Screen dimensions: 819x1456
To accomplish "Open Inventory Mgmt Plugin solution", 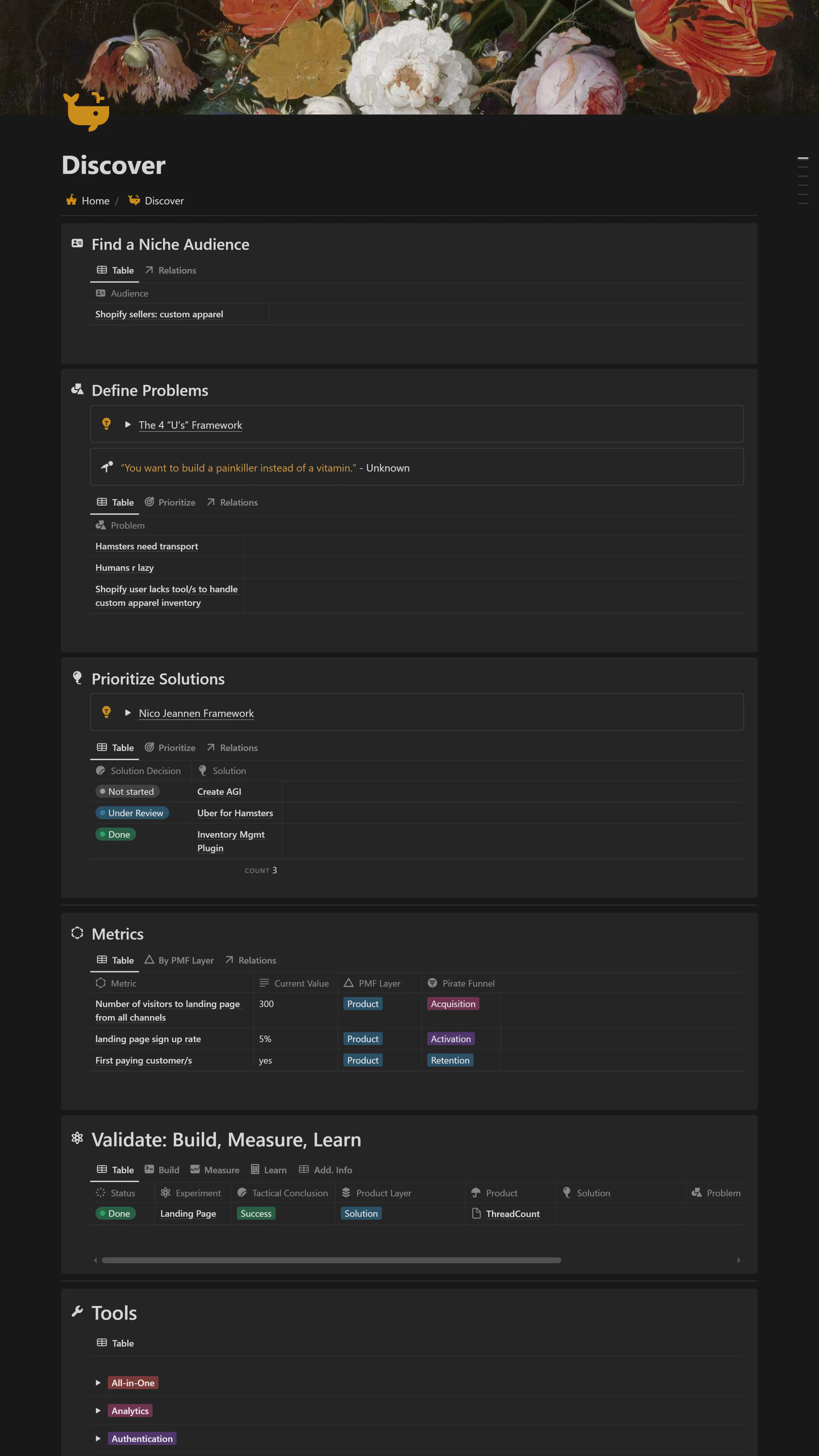I will pyautogui.click(x=231, y=841).
